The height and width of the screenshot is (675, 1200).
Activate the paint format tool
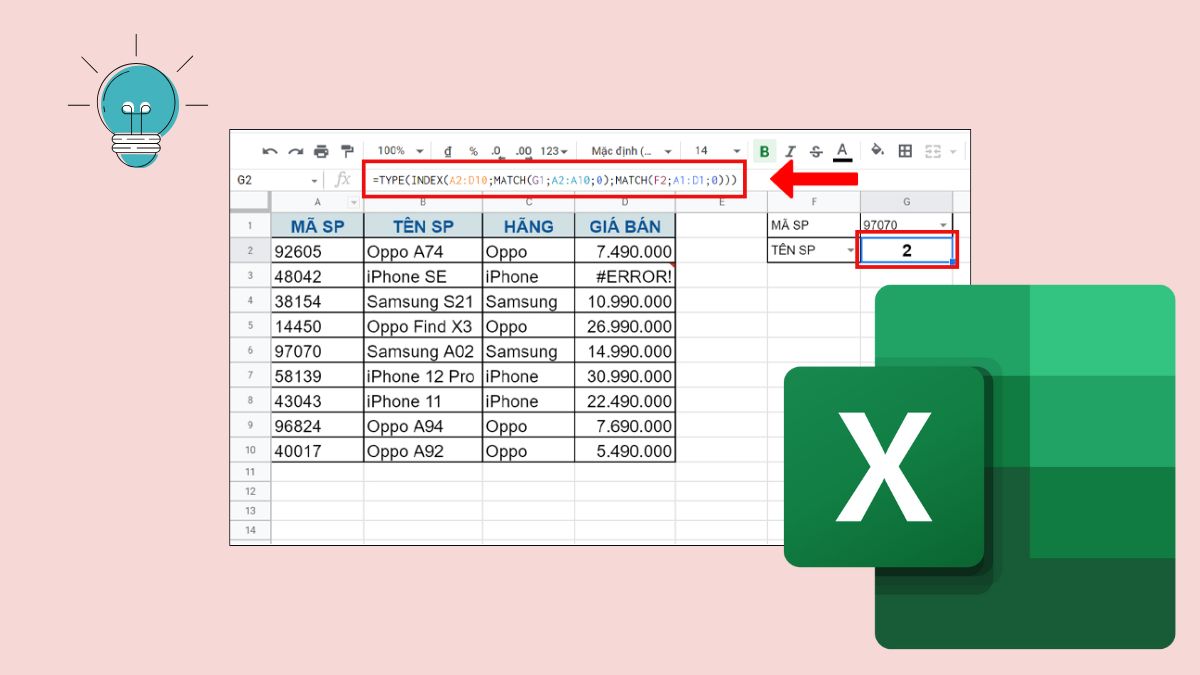[x=347, y=151]
